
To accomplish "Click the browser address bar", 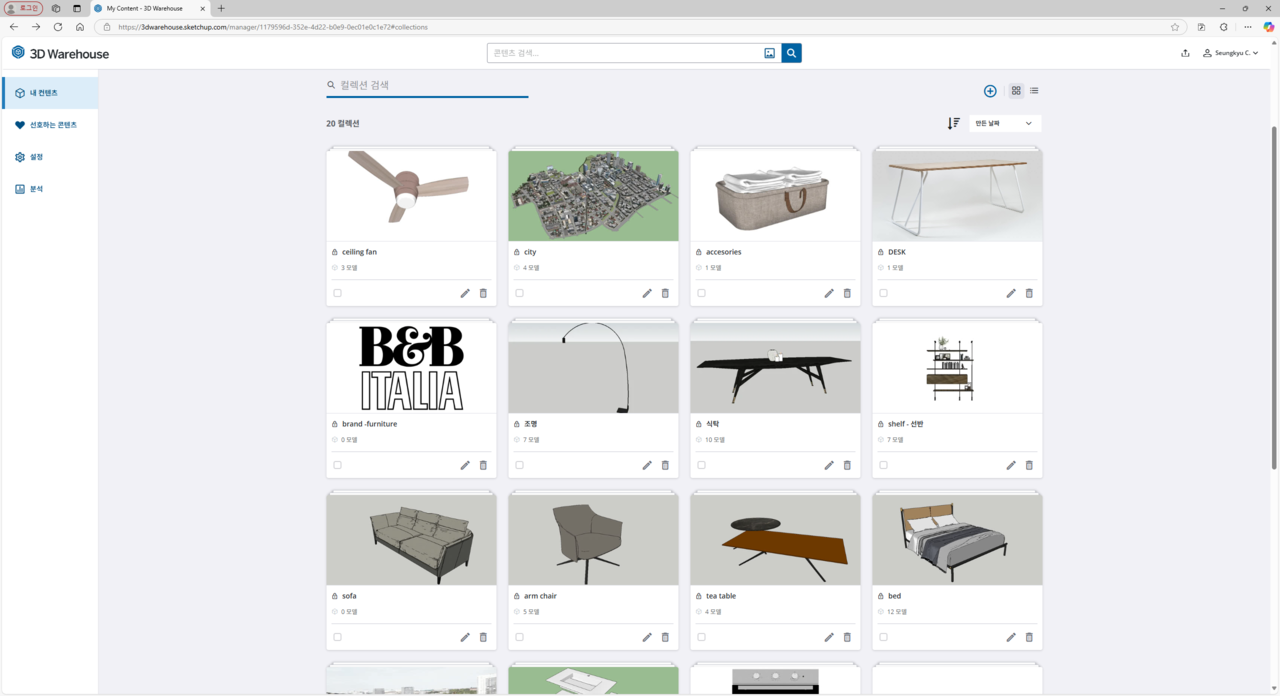I will (640, 27).
